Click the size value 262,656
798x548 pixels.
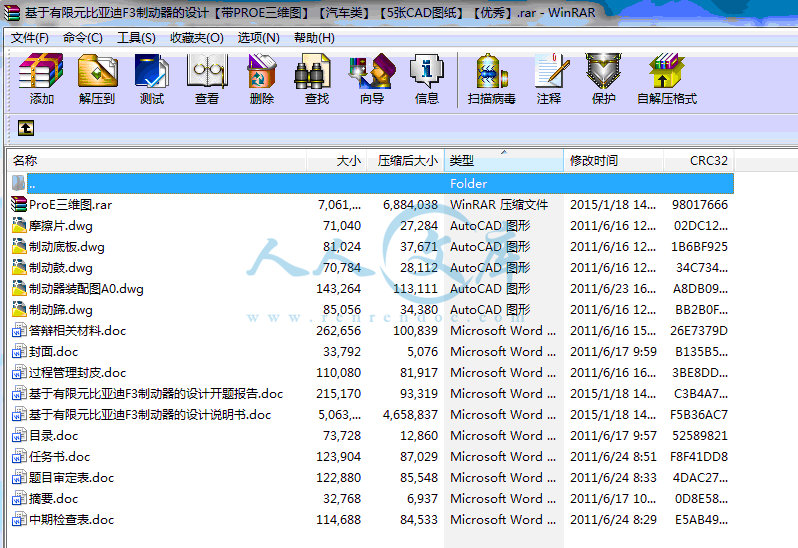click(x=338, y=331)
